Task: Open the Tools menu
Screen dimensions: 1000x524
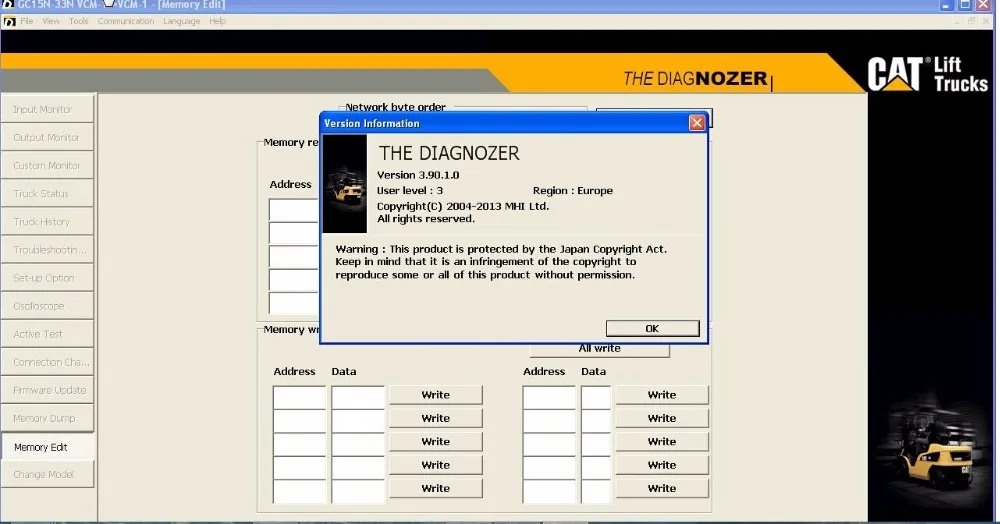Action: point(78,21)
